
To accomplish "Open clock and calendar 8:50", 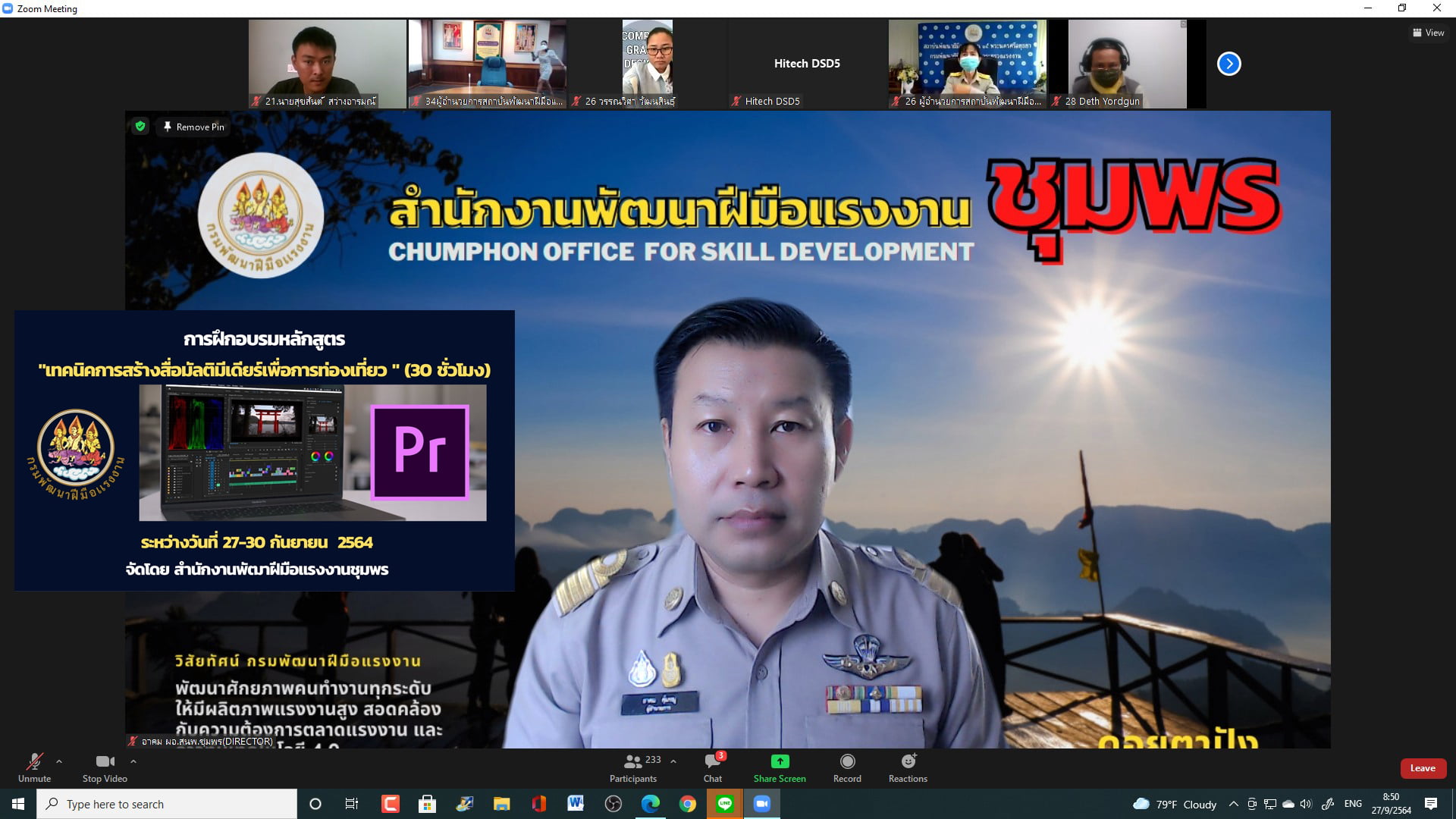I will pos(1391,804).
